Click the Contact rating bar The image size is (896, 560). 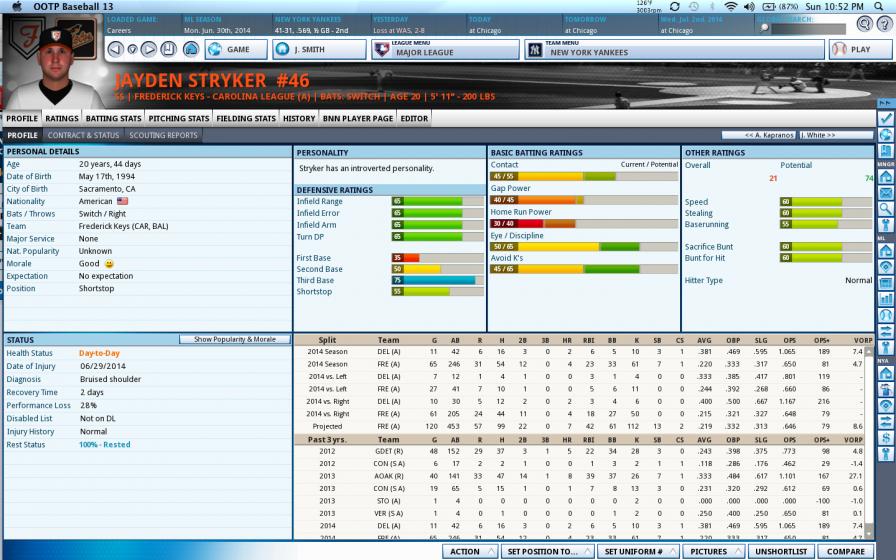pyautogui.click(x=584, y=177)
